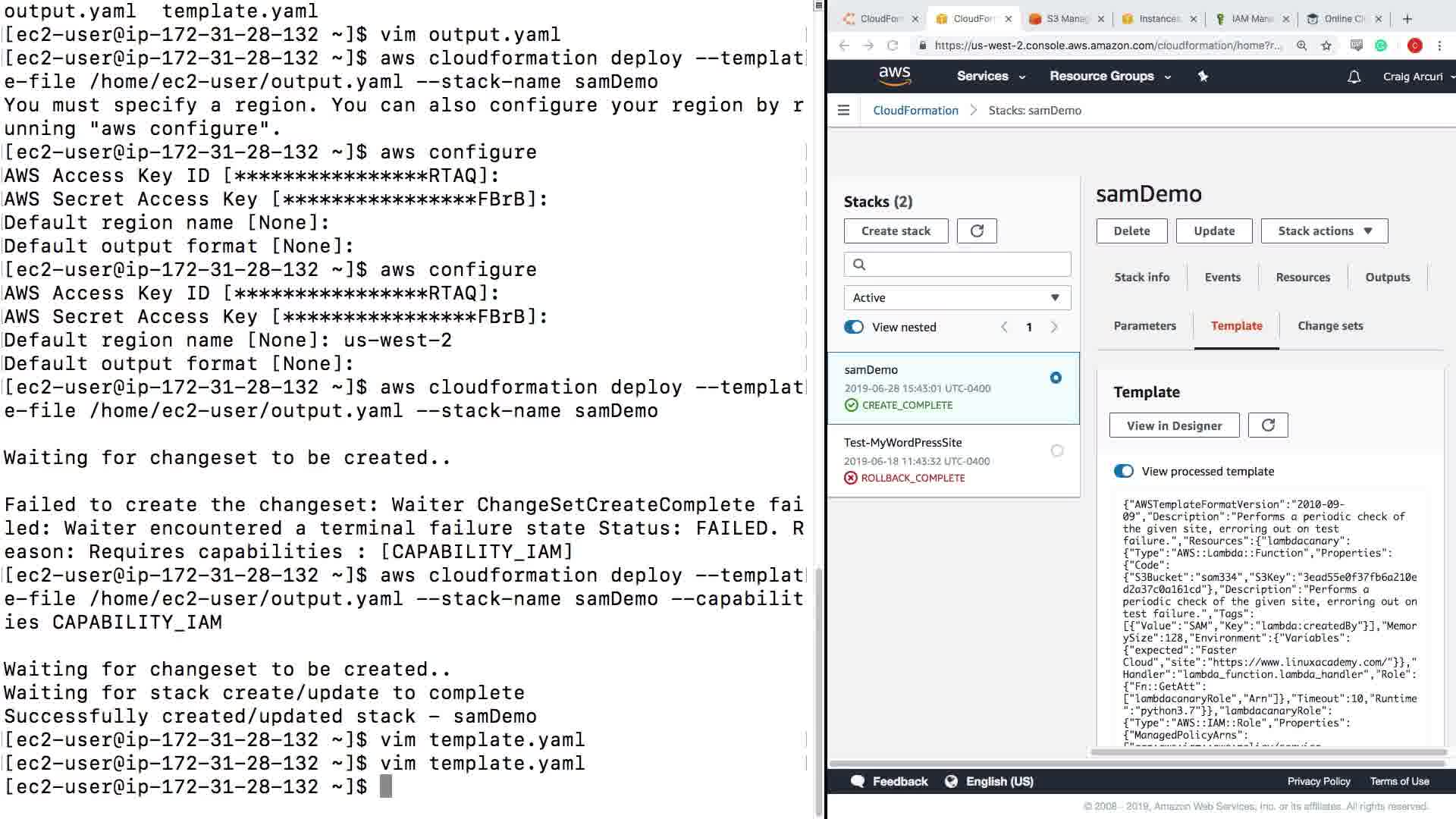Expand the Stack actions dropdown
Viewport: 1456px width, 819px height.
(1324, 231)
